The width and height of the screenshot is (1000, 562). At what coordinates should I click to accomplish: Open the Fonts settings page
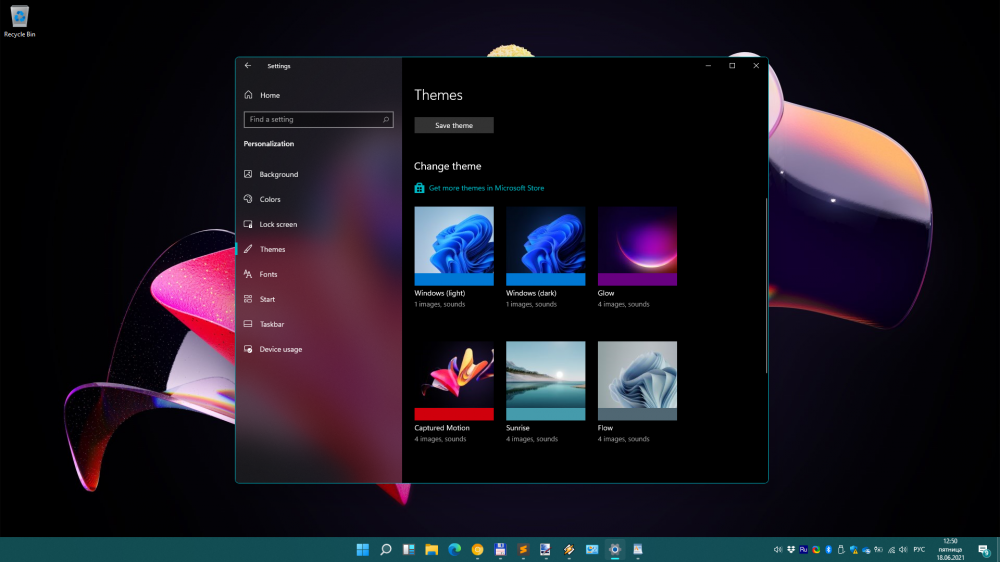pyautogui.click(x=268, y=274)
